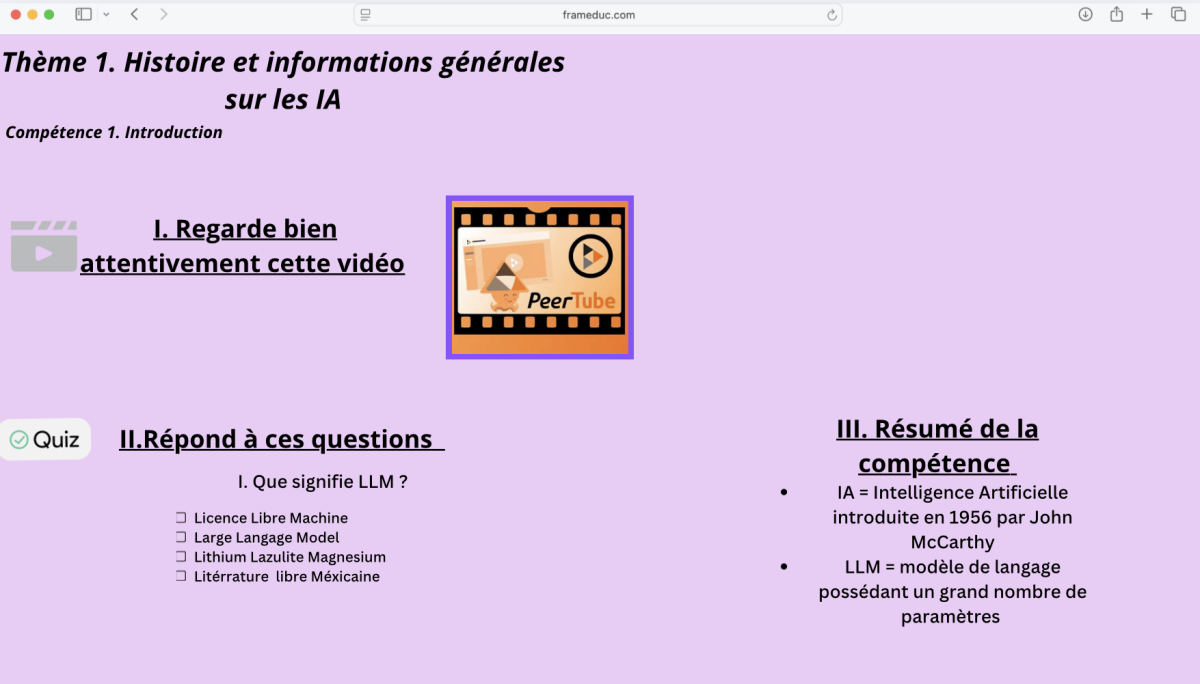Expand the chevron next to the sidebar button

pos(106,14)
